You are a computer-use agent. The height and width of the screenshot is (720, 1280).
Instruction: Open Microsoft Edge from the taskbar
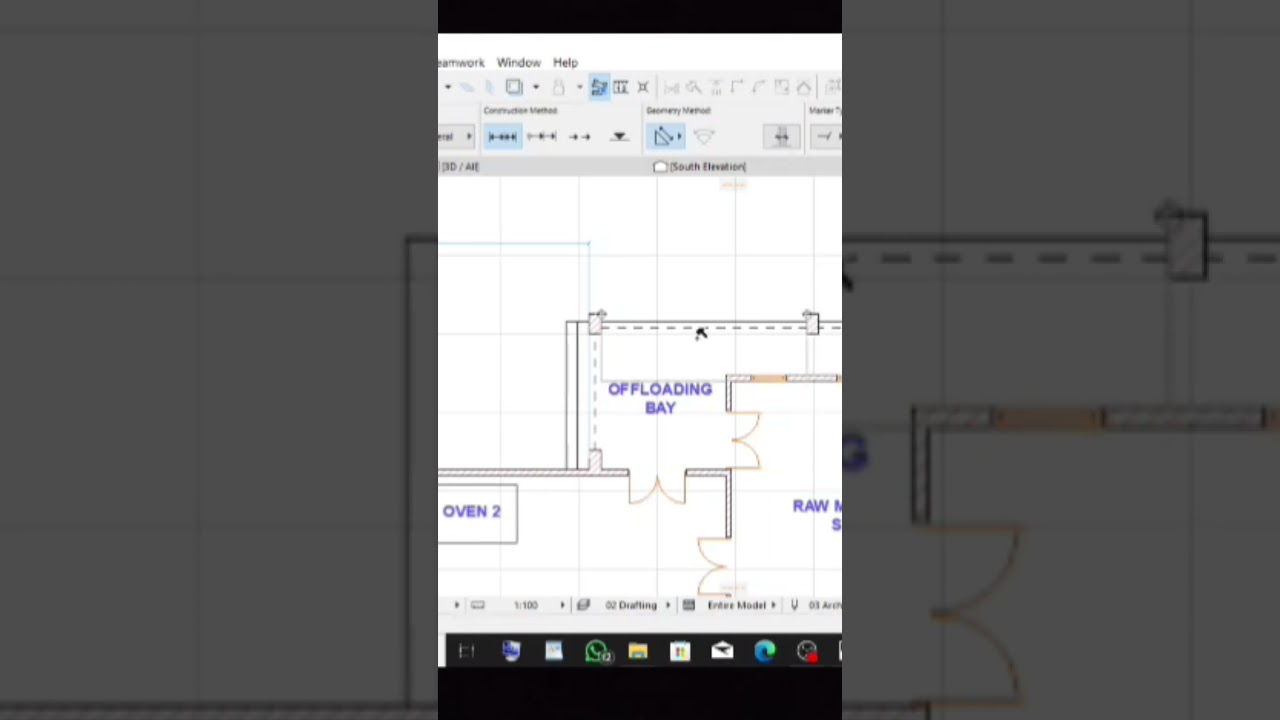click(x=765, y=652)
